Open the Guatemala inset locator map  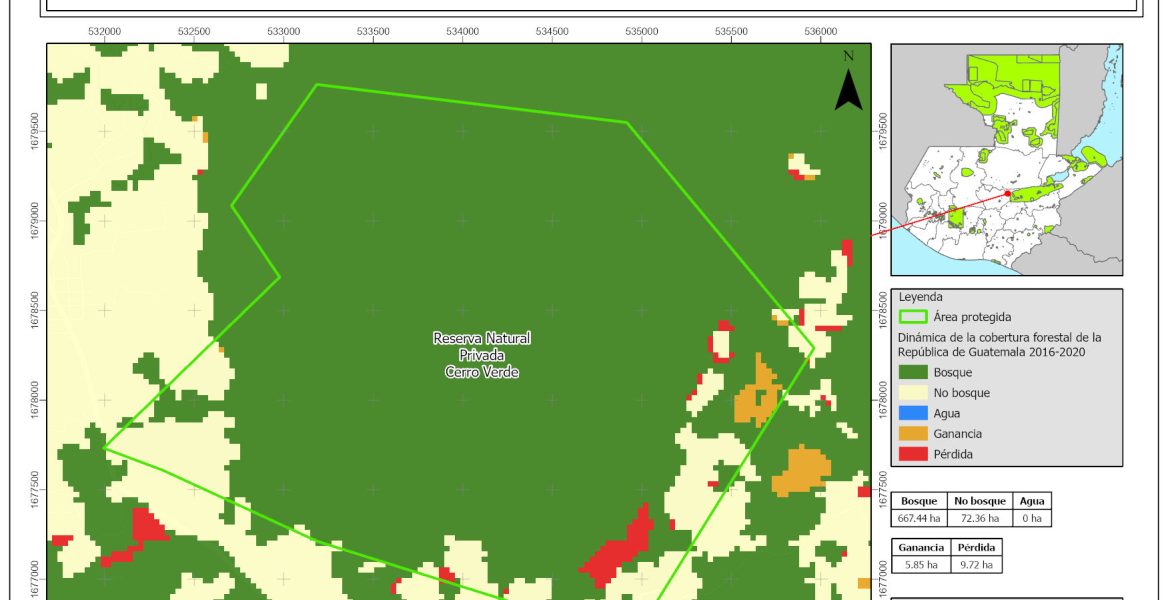(1006, 159)
